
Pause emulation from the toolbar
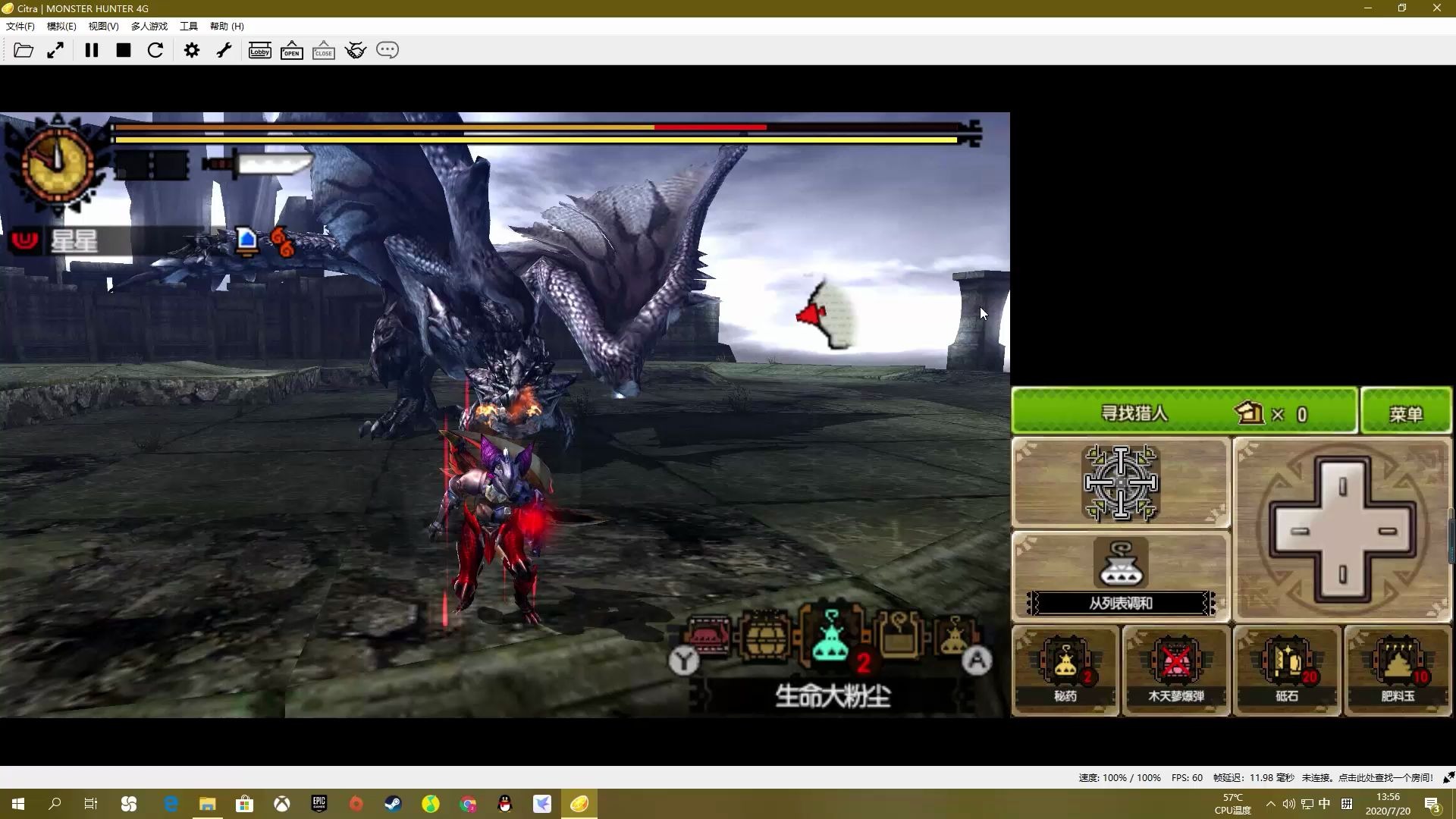[x=92, y=50]
